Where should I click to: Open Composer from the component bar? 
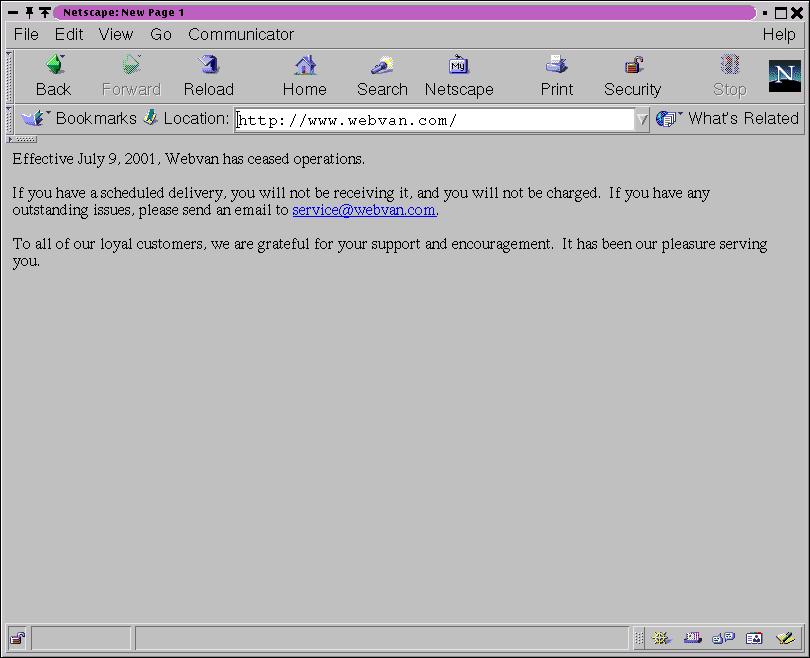click(x=785, y=638)
